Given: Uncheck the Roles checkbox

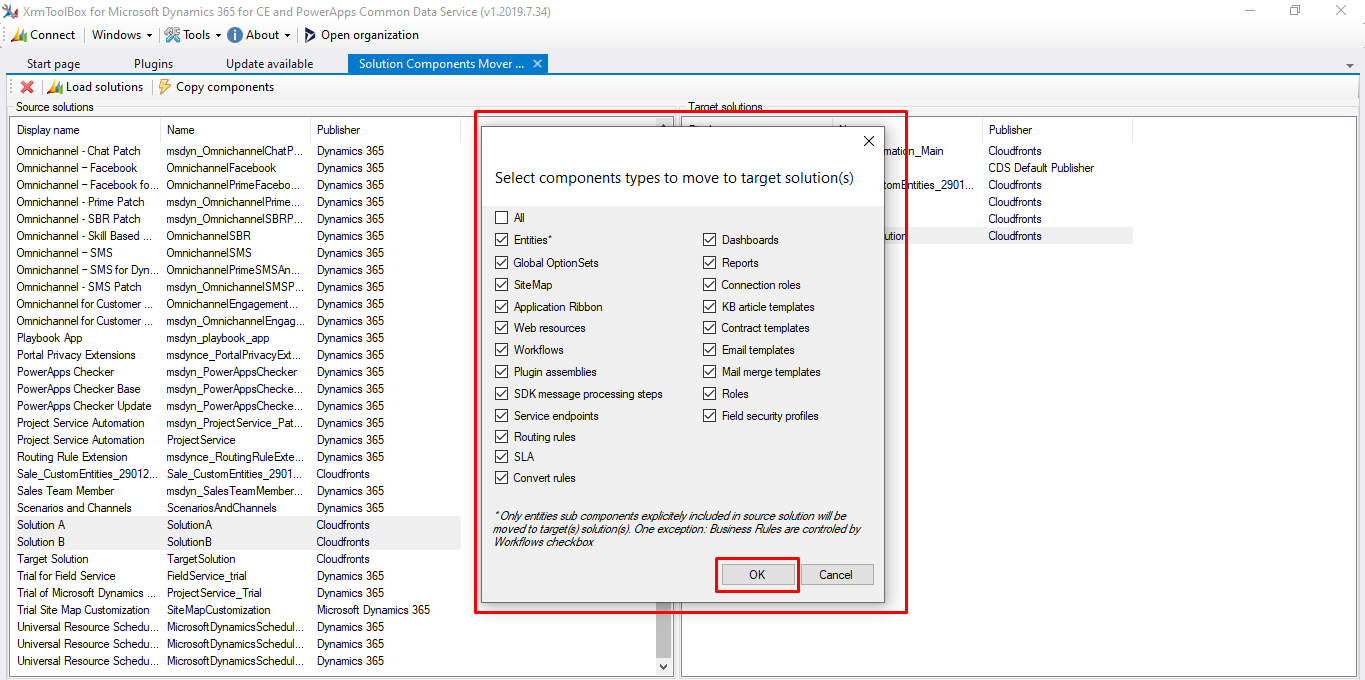Looking at the screenshot, I should click(709, 394).
